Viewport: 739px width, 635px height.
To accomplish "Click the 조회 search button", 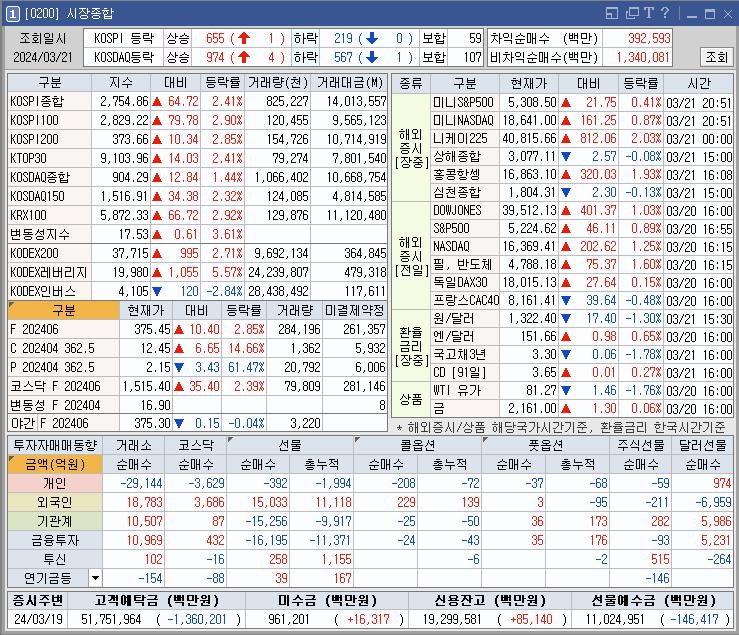I will 716,57.
